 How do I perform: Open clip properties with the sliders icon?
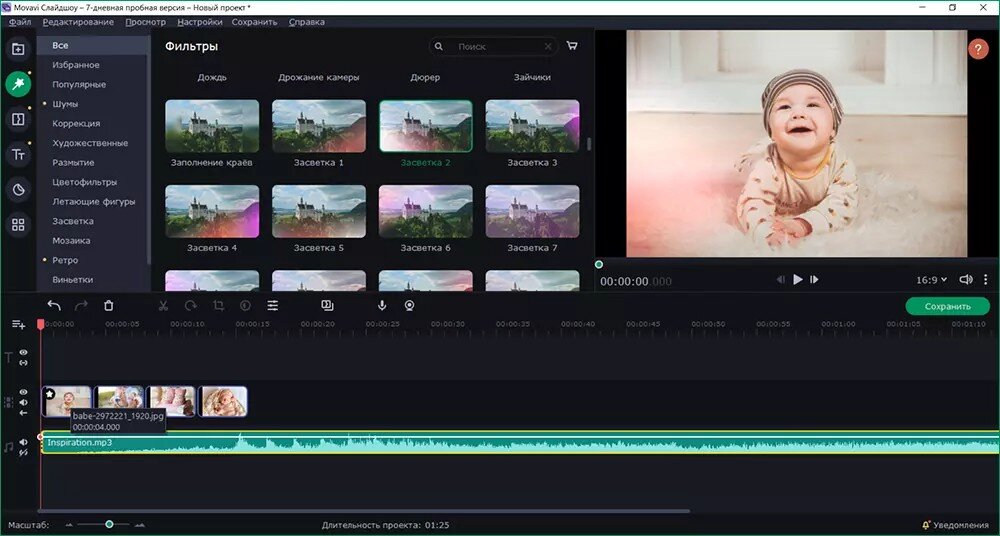272,306
